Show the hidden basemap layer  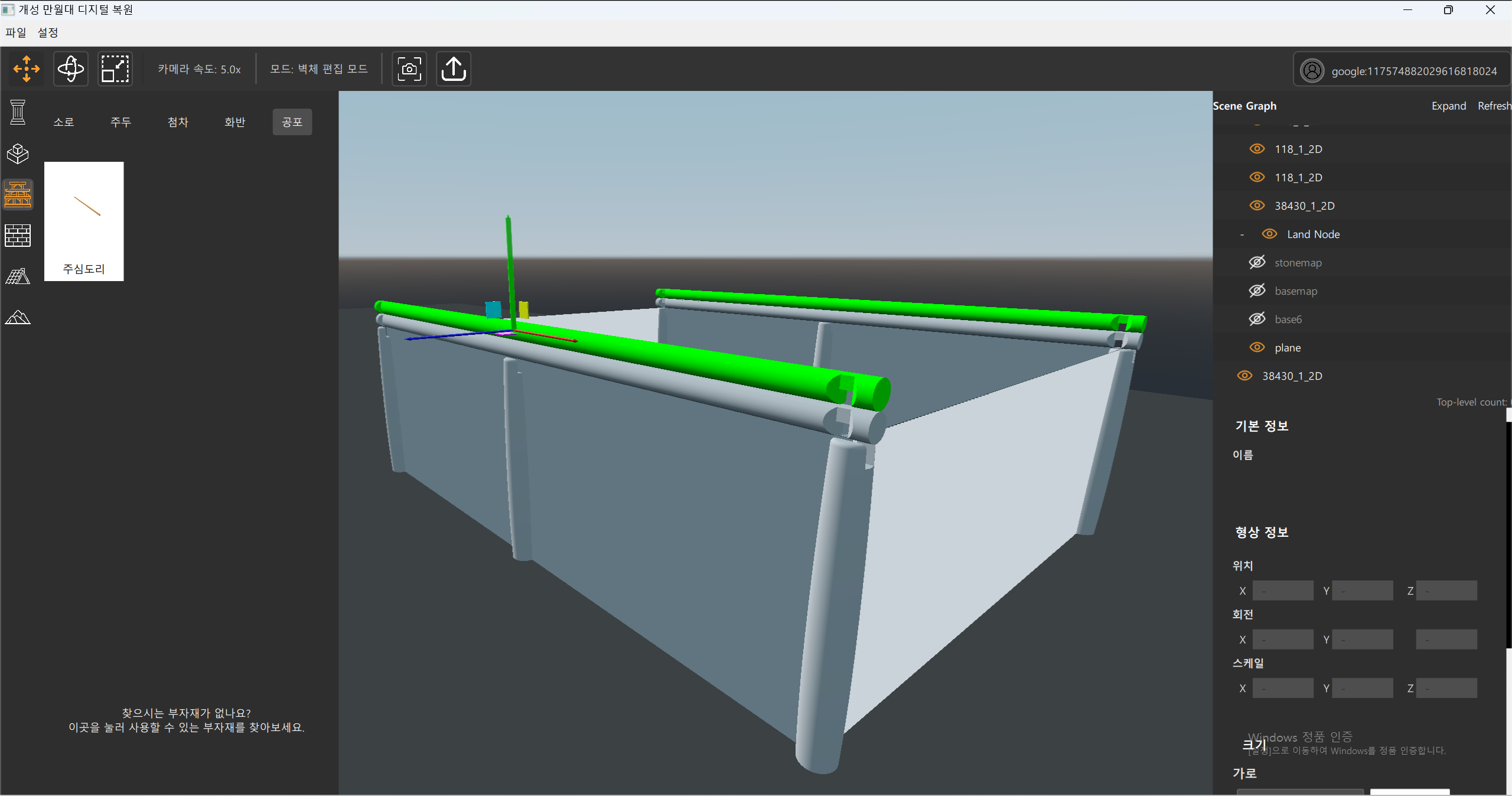1257,291
